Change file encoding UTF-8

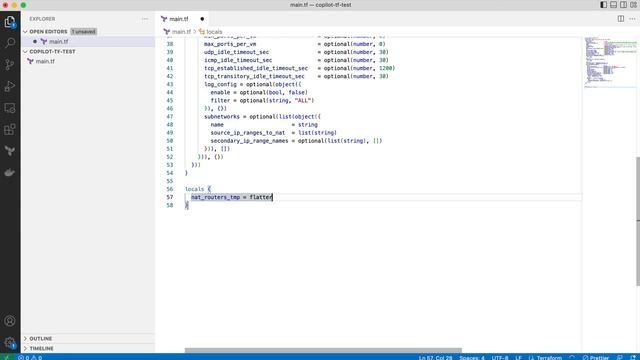pyautogui.click(x=500, y=358)
